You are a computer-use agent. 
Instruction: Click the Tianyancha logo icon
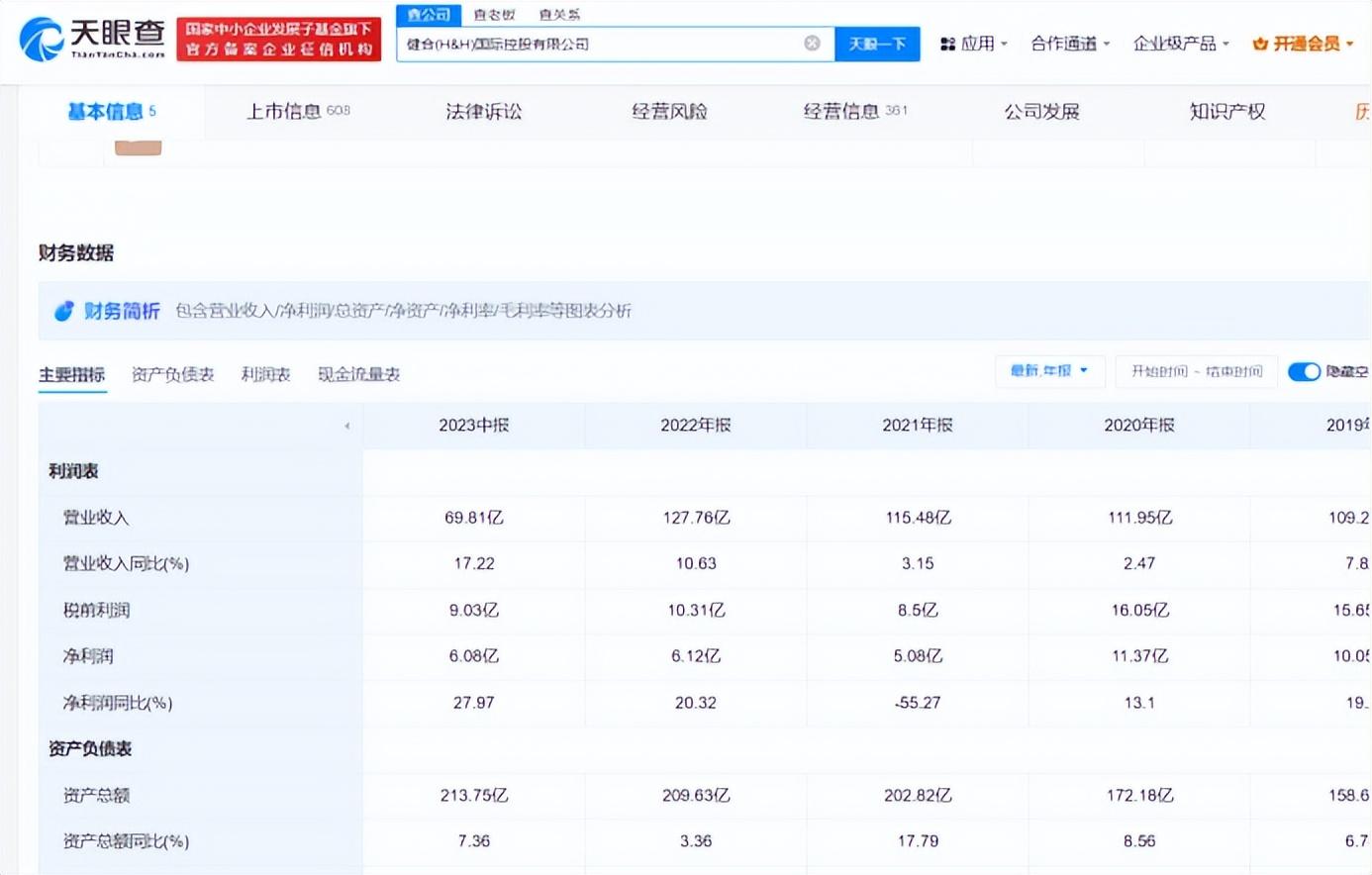[42, 39]
